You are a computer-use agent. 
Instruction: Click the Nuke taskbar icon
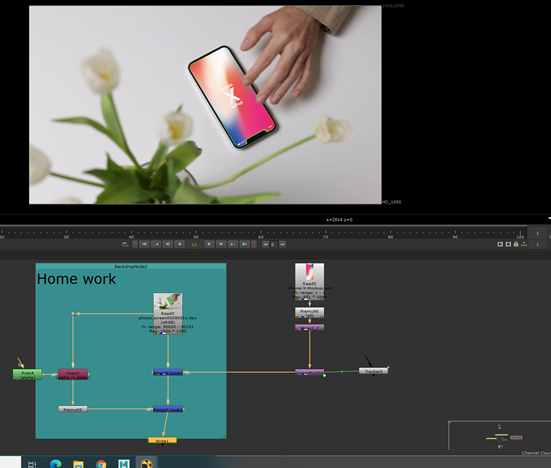point(147,464)
